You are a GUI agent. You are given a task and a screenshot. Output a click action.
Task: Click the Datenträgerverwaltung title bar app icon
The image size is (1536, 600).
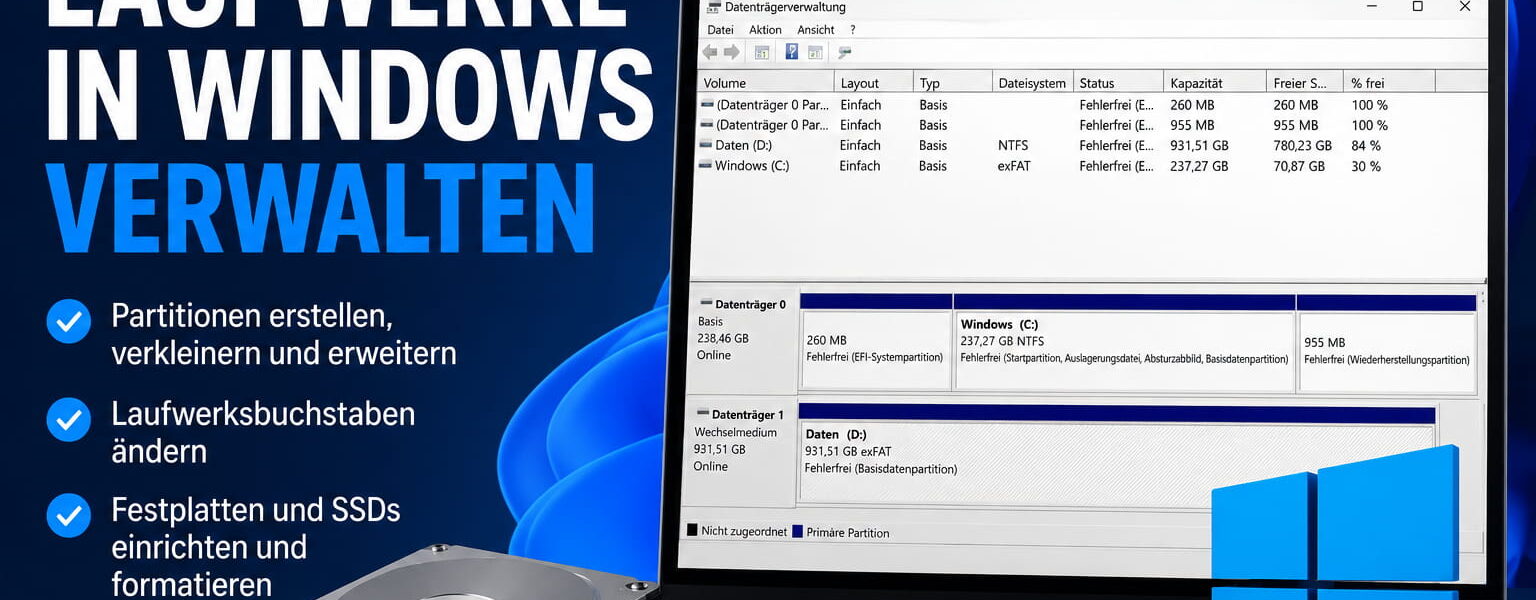coord(713,7)
